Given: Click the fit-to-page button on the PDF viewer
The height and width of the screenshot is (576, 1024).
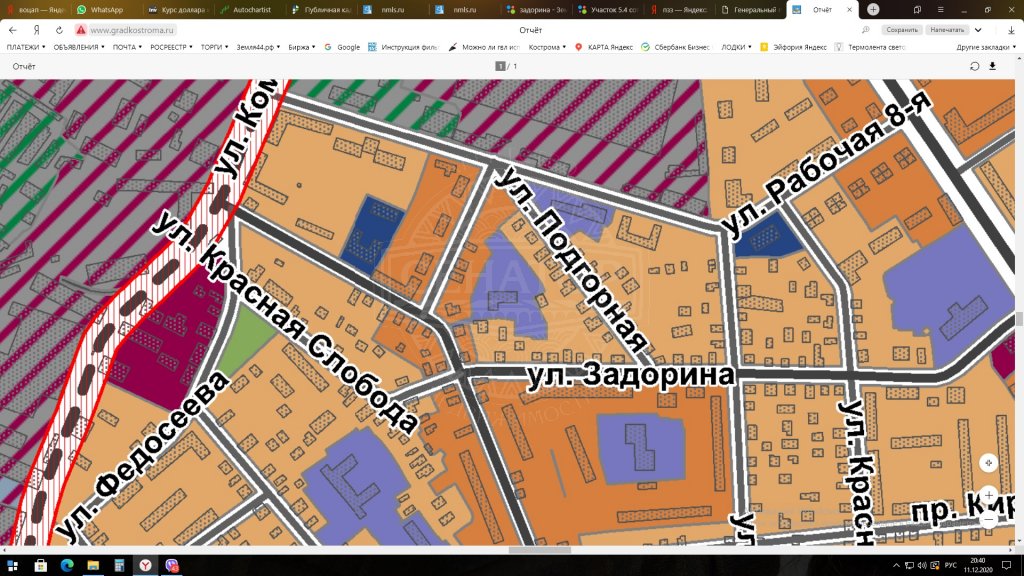Looking at the screenshot, I should pyautogui.click(x=988, y=463).
